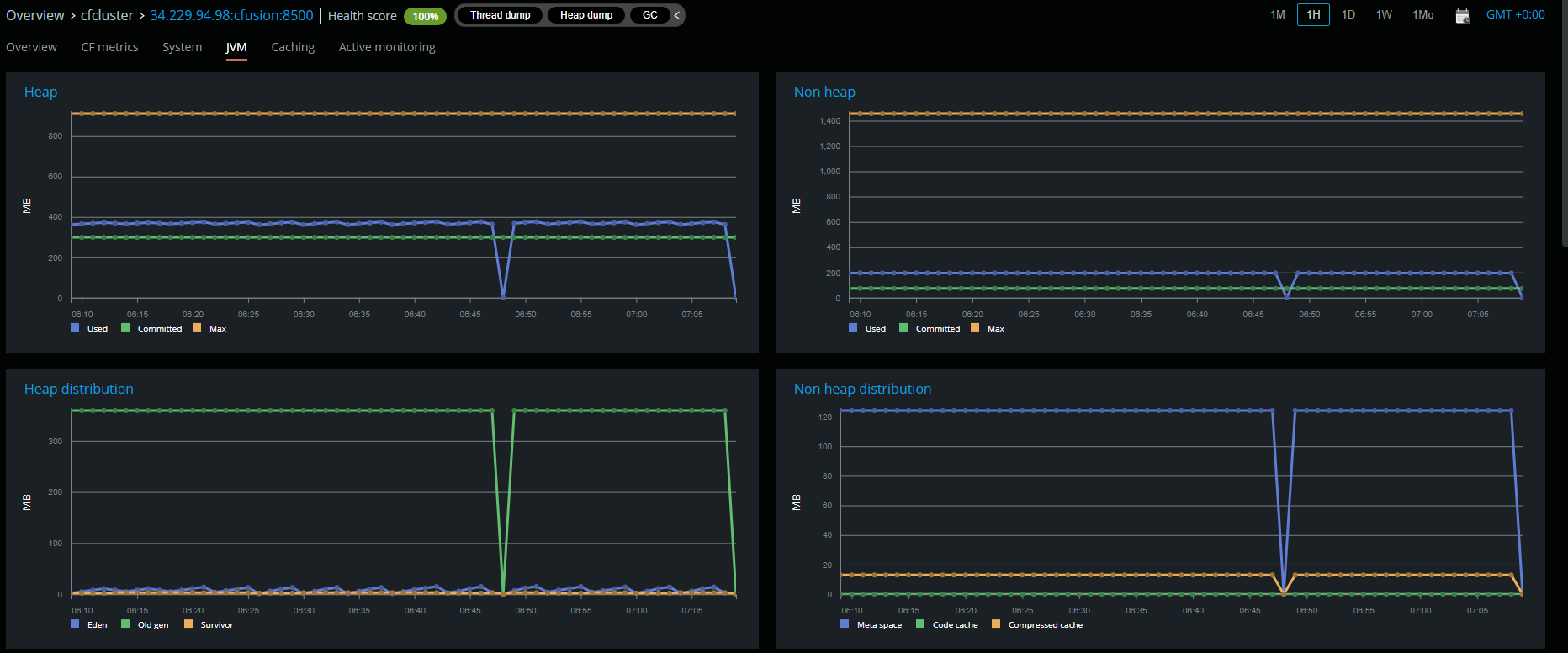Open the calendar date-time picker icon
The height and width of the screenshot is (653, 1568).
point(1462,16)
